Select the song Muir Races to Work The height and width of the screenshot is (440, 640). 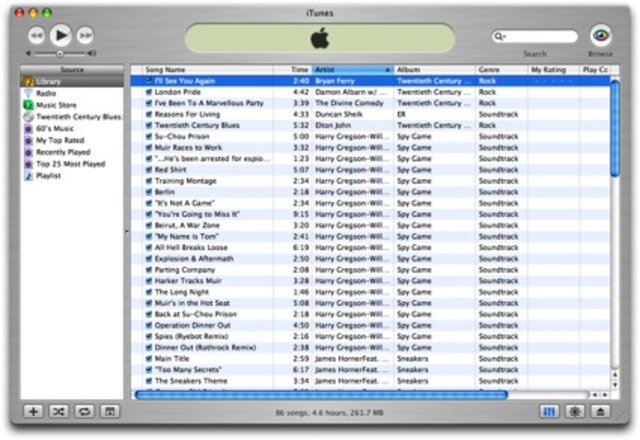[188, 147]
